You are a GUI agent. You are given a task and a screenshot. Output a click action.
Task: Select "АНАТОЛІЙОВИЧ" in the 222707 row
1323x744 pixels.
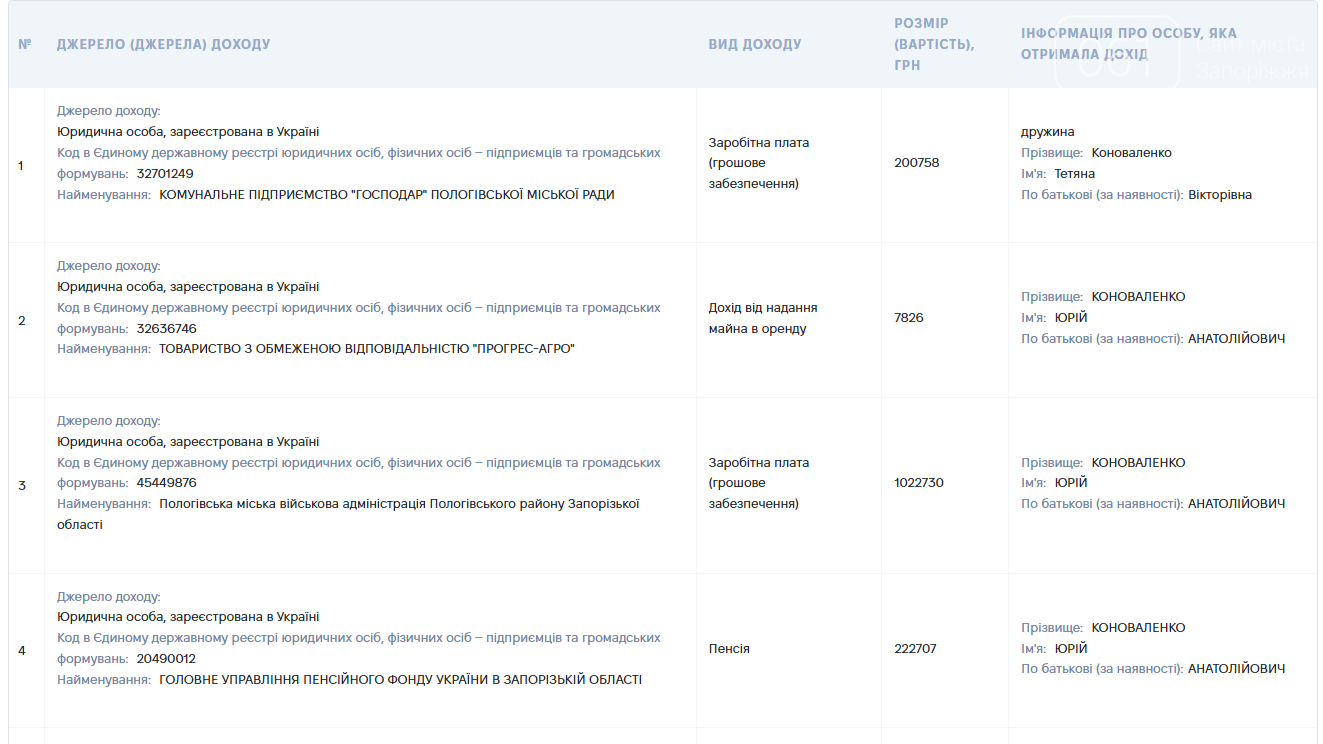pos(1236,668)
